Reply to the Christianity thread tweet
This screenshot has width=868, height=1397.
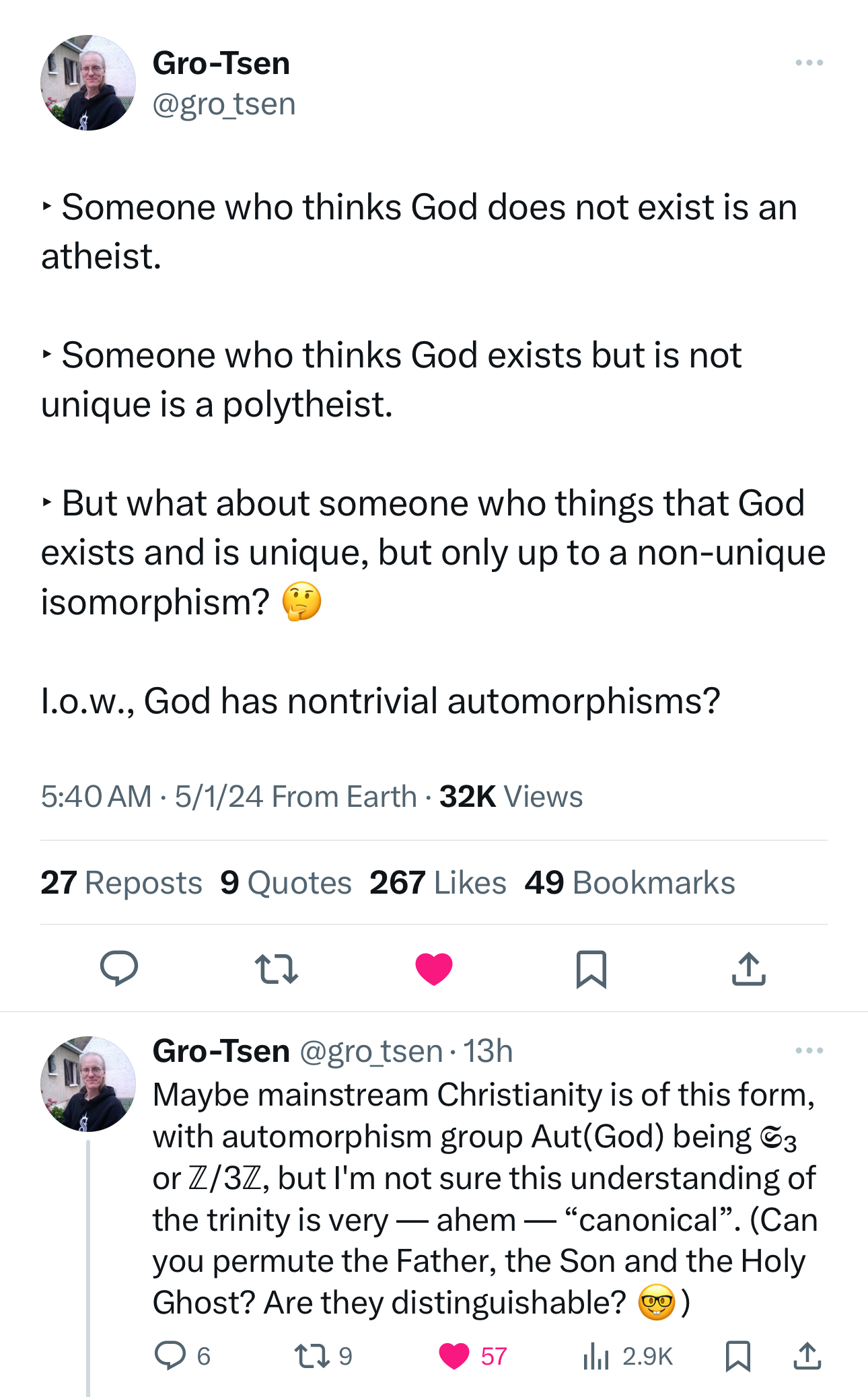click(x=170, y=1356)
